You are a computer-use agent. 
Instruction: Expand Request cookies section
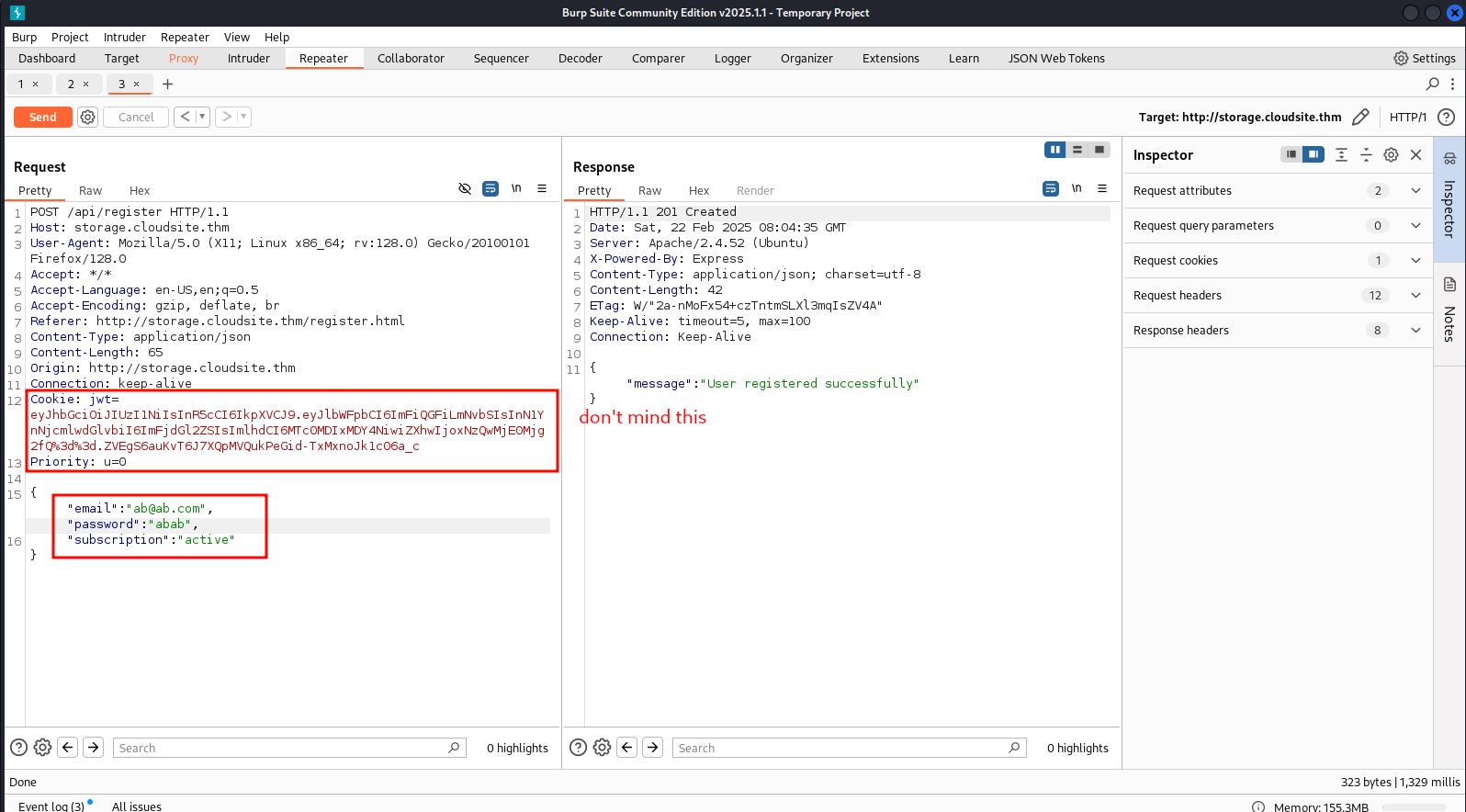click(1415, 260)
